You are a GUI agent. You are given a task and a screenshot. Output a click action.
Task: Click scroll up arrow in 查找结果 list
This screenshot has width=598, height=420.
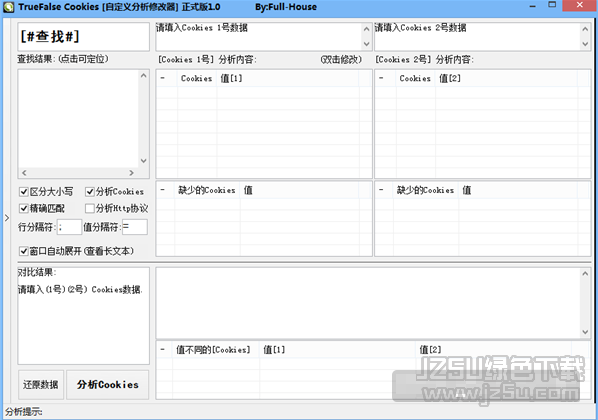(143, 76)
